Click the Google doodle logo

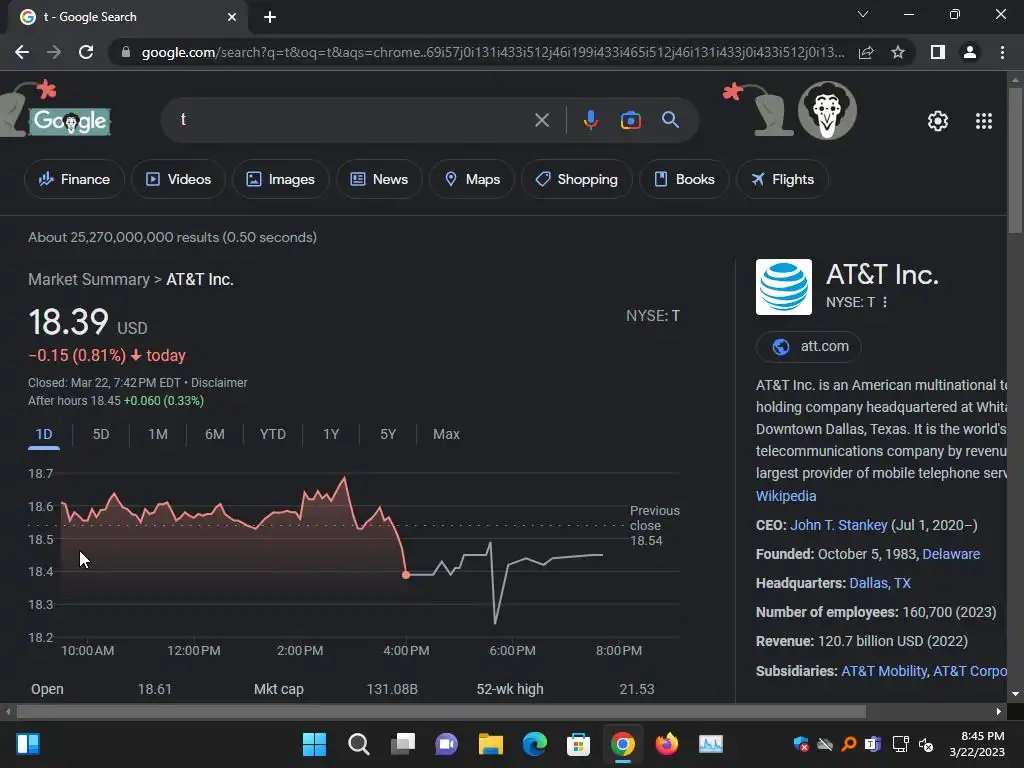pyautogui.click(x=70, y=121)
